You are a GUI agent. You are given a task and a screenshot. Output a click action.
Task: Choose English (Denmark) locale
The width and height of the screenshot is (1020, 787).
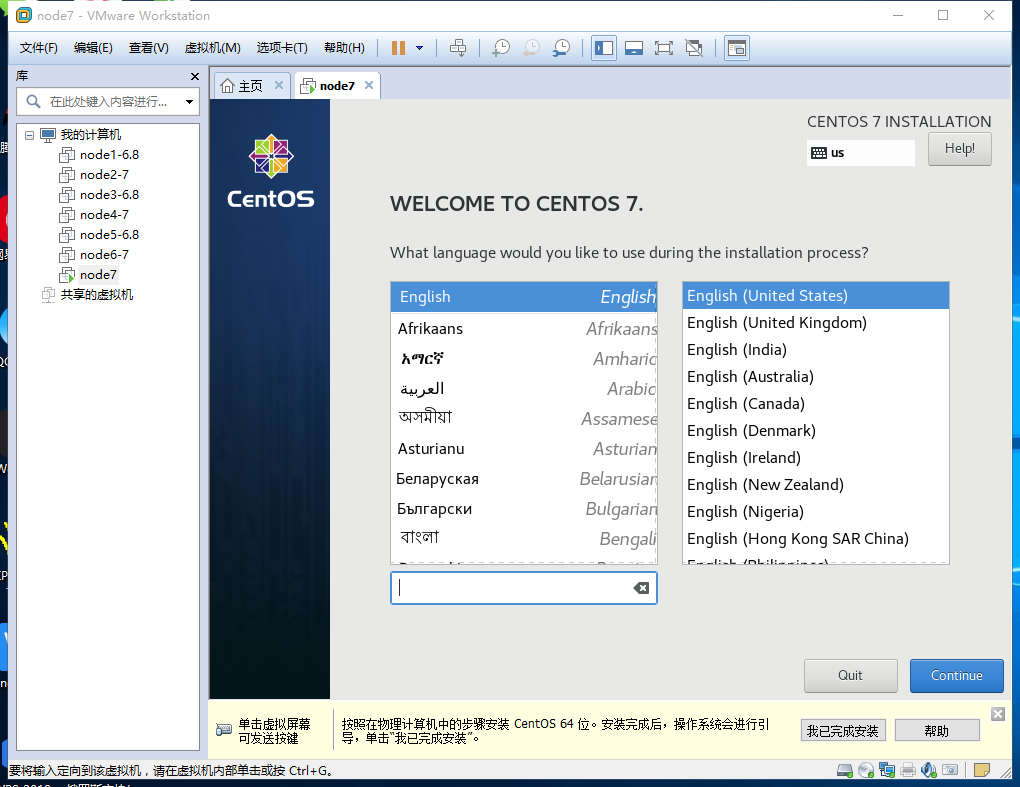coord(816,431)
